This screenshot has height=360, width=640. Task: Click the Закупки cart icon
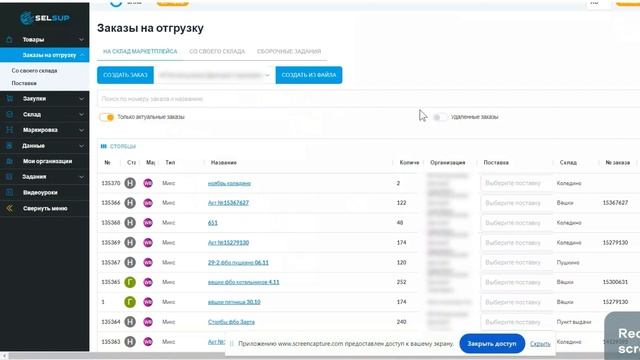tap(9, 99)
